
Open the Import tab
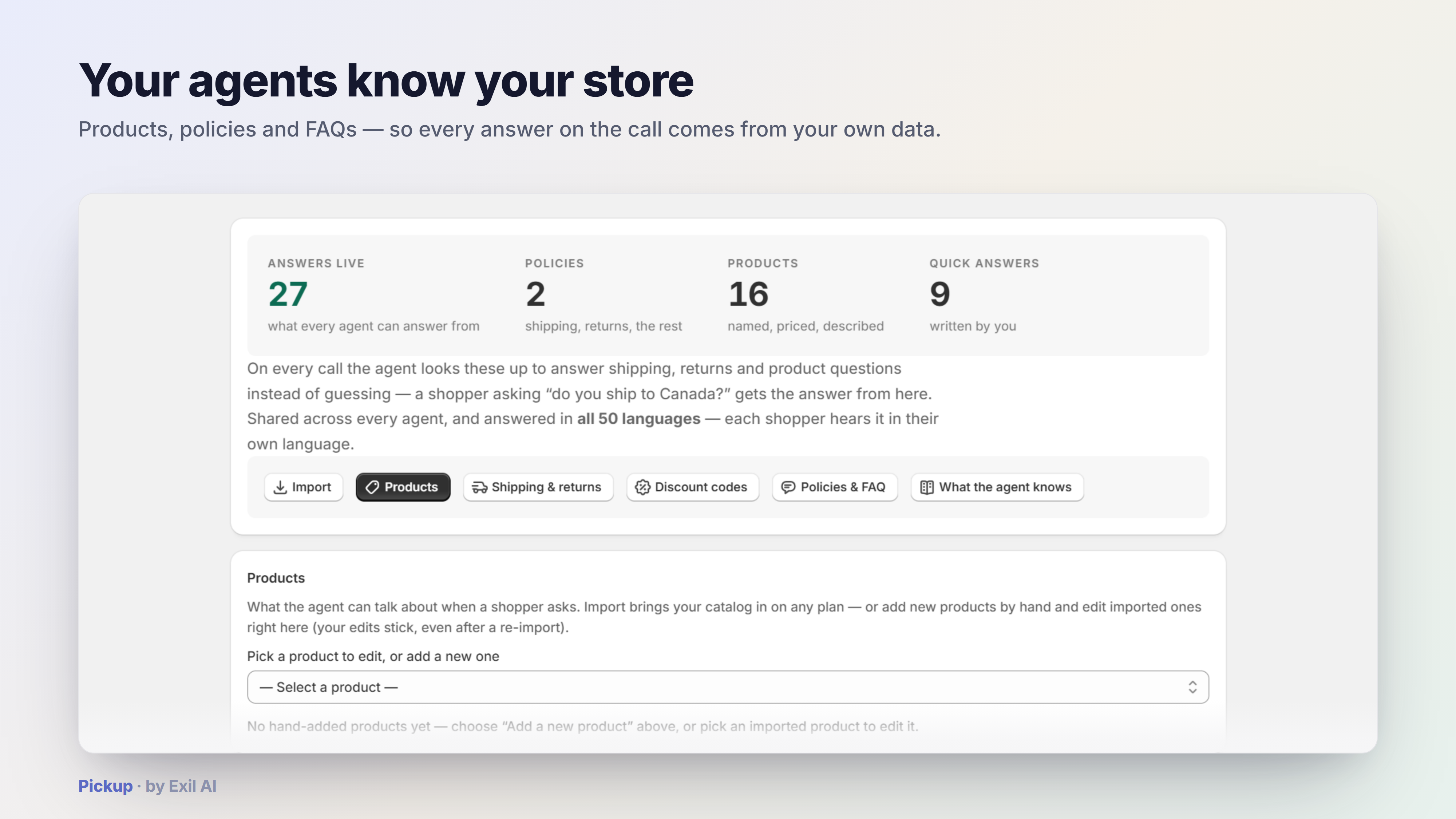(x=304, y=487)
